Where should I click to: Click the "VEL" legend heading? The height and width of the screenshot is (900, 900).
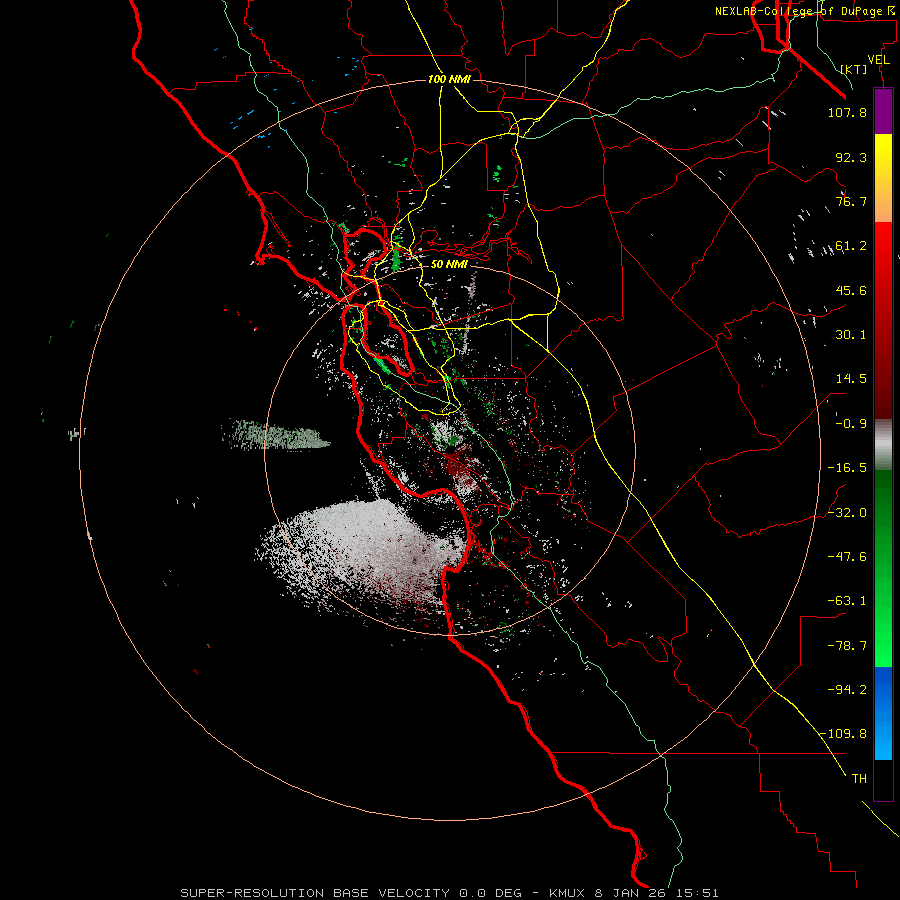[x=878, y=60]
